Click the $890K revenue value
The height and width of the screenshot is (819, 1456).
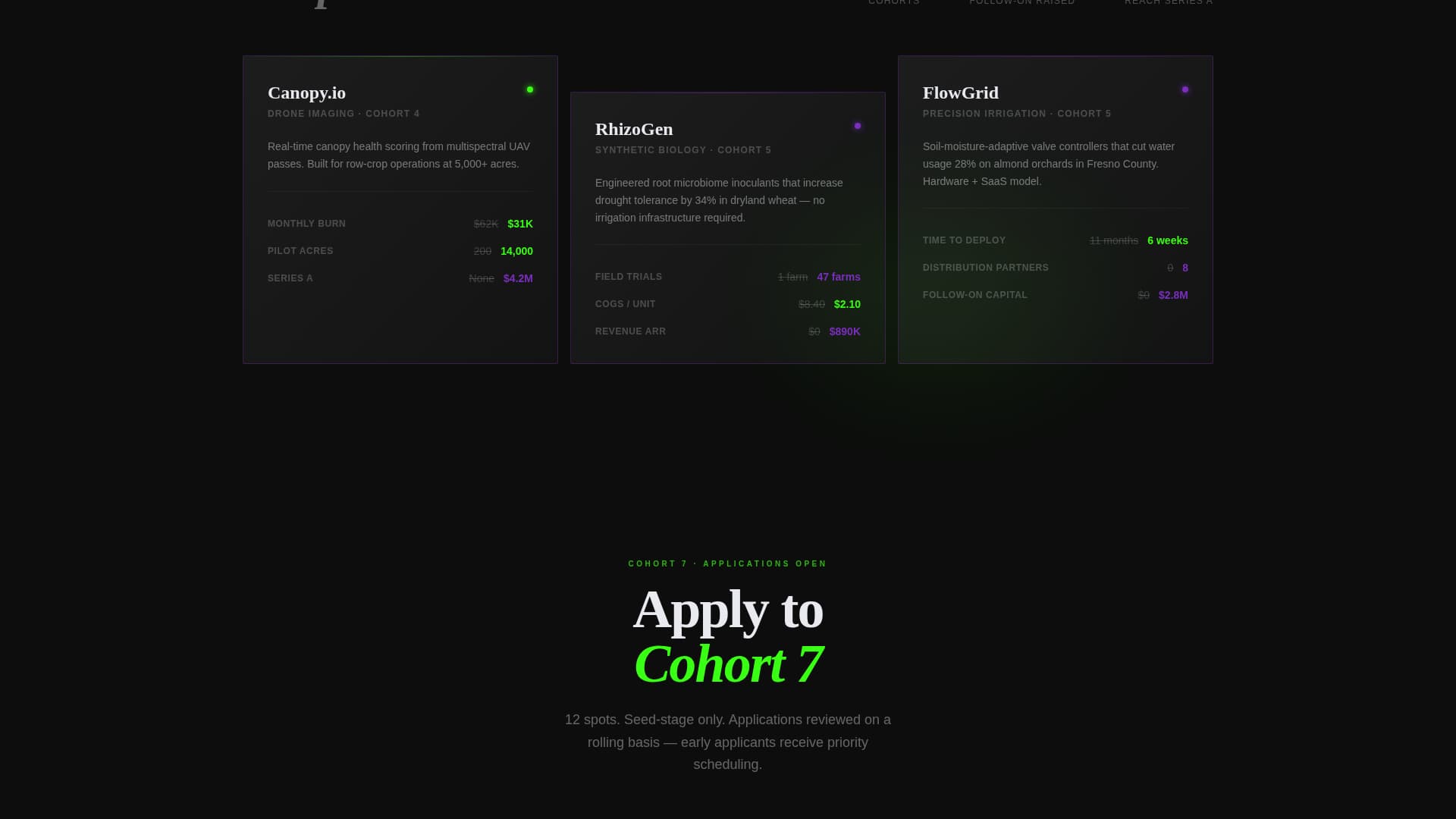[845, 331]
